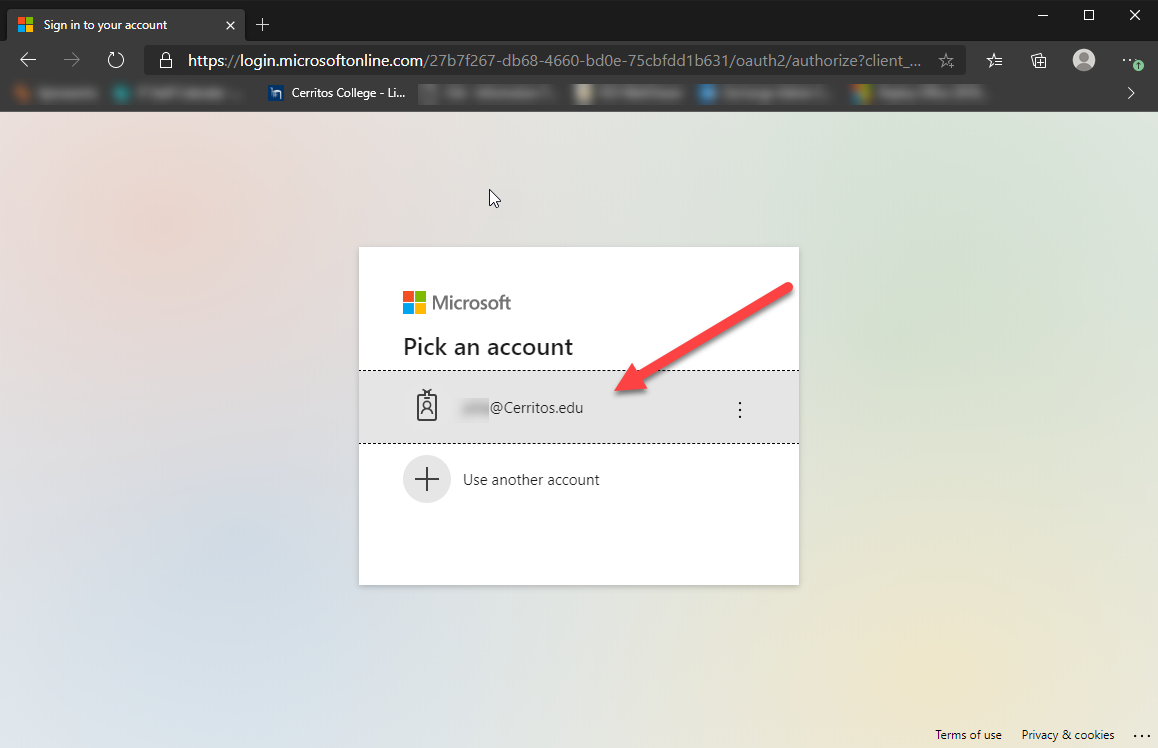This screenshot has height=748, width=1158.
Task: Open browser Settings and more menu
Action: [1131, 61]
